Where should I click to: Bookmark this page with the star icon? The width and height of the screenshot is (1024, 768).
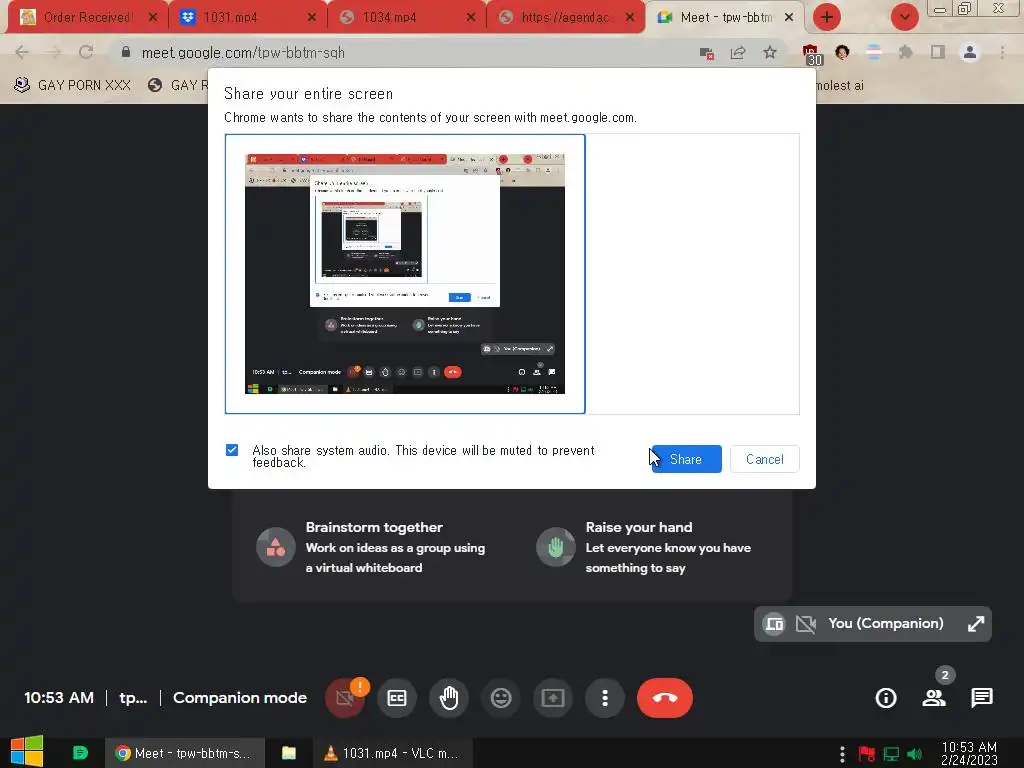[770, 53]
